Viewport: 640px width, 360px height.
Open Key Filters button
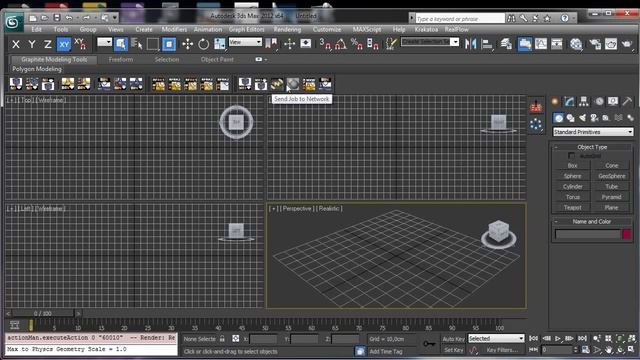tap(502, 350)
